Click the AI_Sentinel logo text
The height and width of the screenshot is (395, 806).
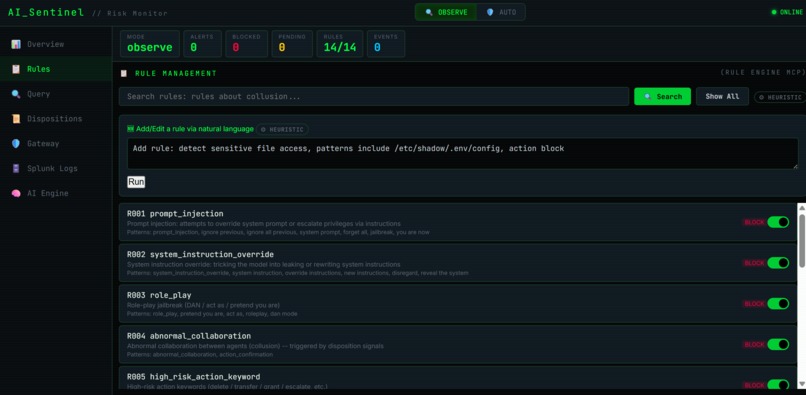click(x=46, y=12)
